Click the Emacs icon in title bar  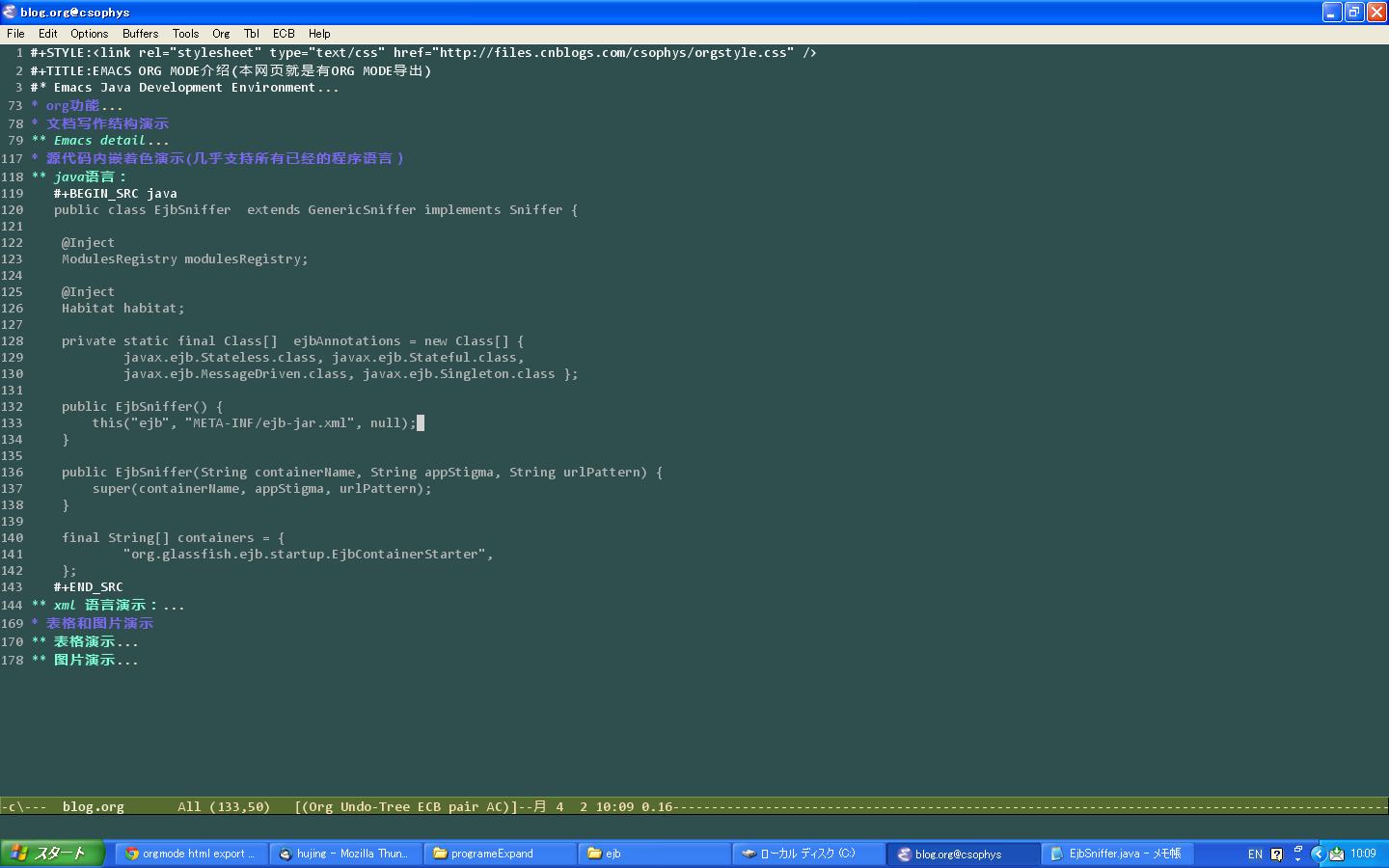point(10,12)
